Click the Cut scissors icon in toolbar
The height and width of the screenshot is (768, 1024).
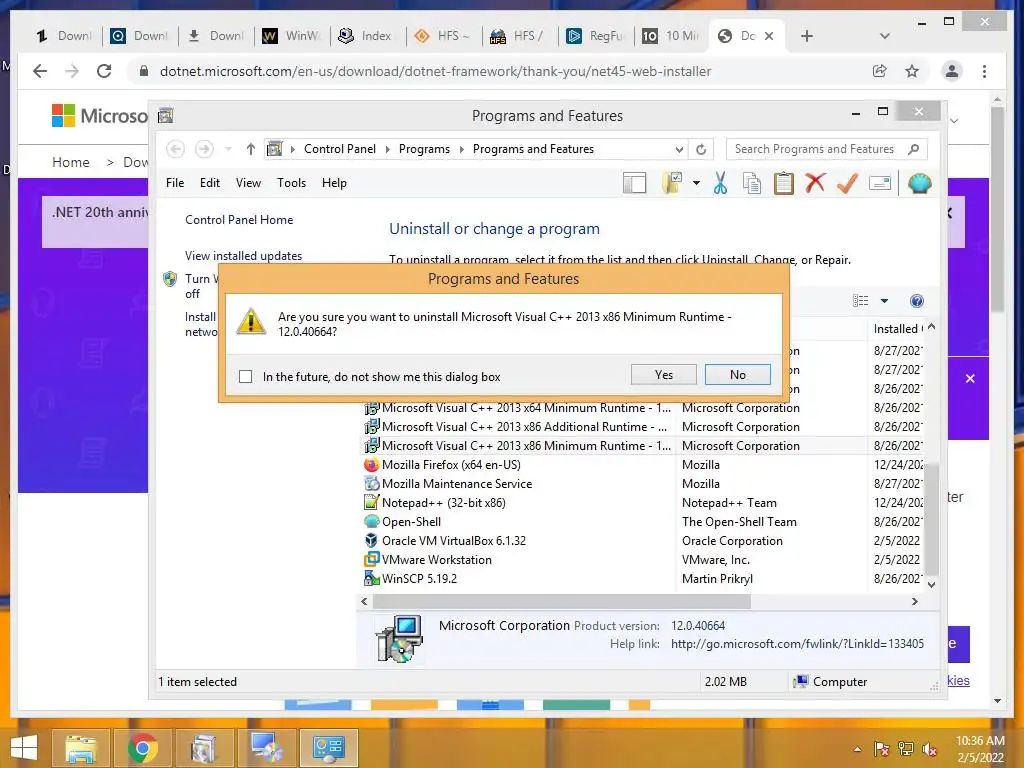coord(720,184)
